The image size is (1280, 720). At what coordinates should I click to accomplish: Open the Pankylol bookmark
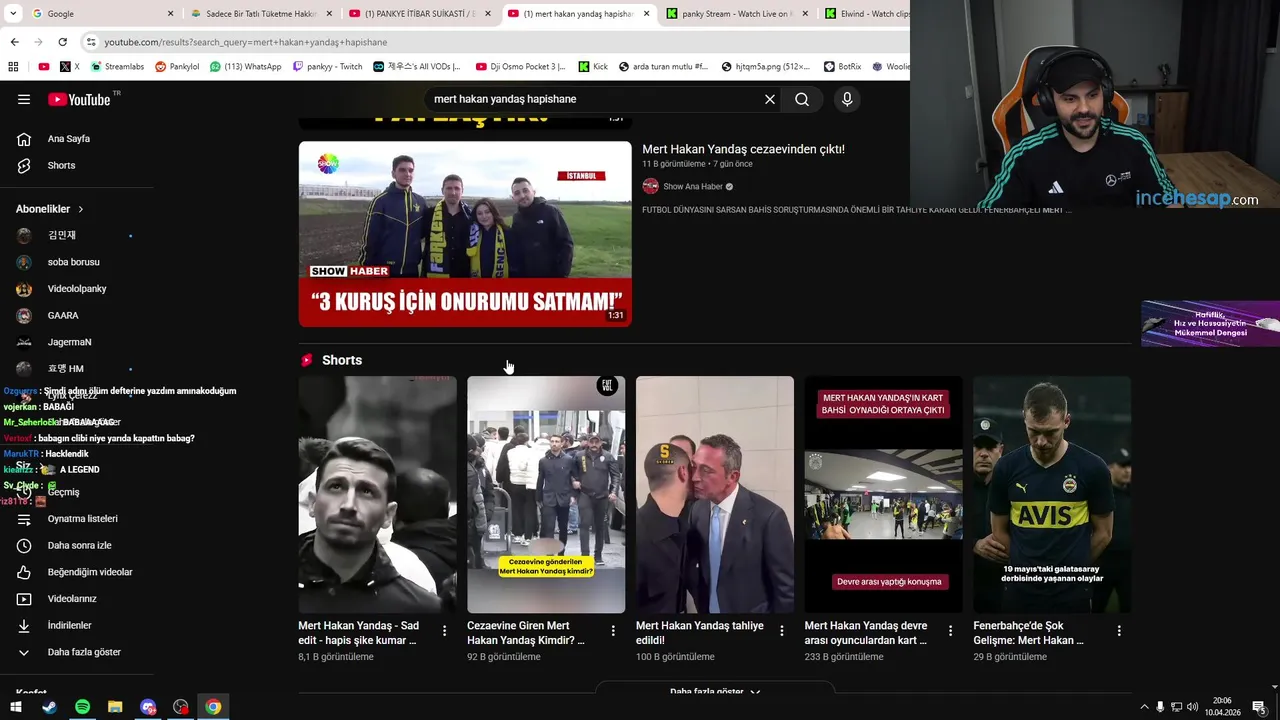[176, 67]
